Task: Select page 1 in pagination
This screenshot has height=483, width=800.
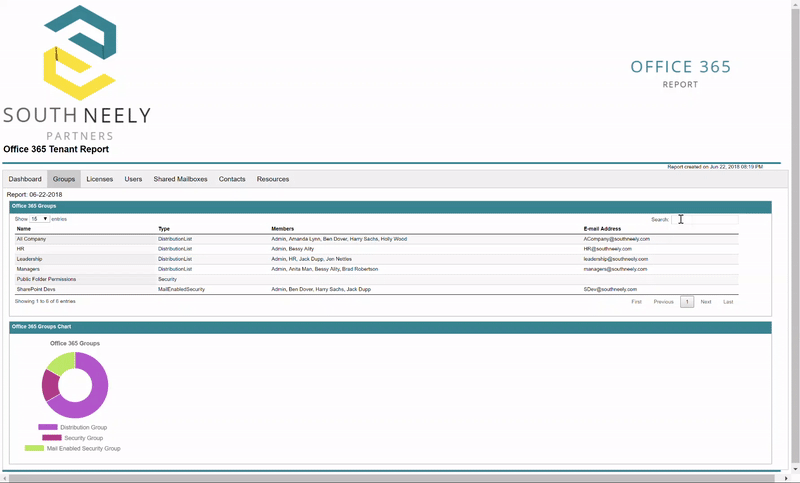Action: tap(687, 302)
